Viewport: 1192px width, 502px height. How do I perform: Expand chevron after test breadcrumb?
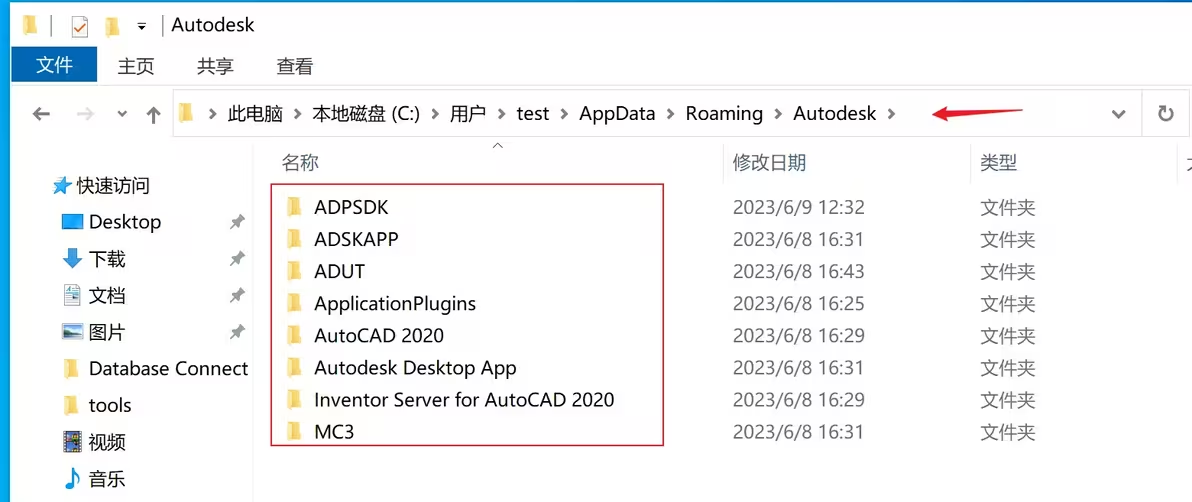pyautogui.click(x=564, y=114)
